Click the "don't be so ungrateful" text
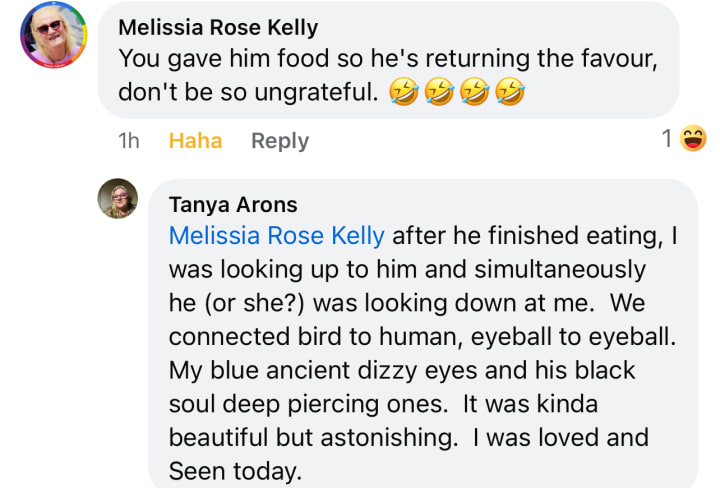Viewport: 720px width, 488px height. (248, 93)
